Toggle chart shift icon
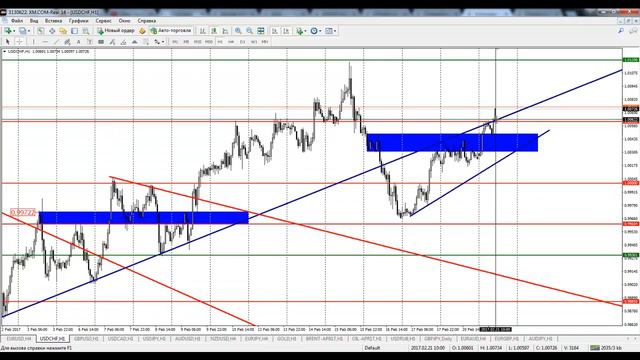The image size is (640, 360). [286, 31]
